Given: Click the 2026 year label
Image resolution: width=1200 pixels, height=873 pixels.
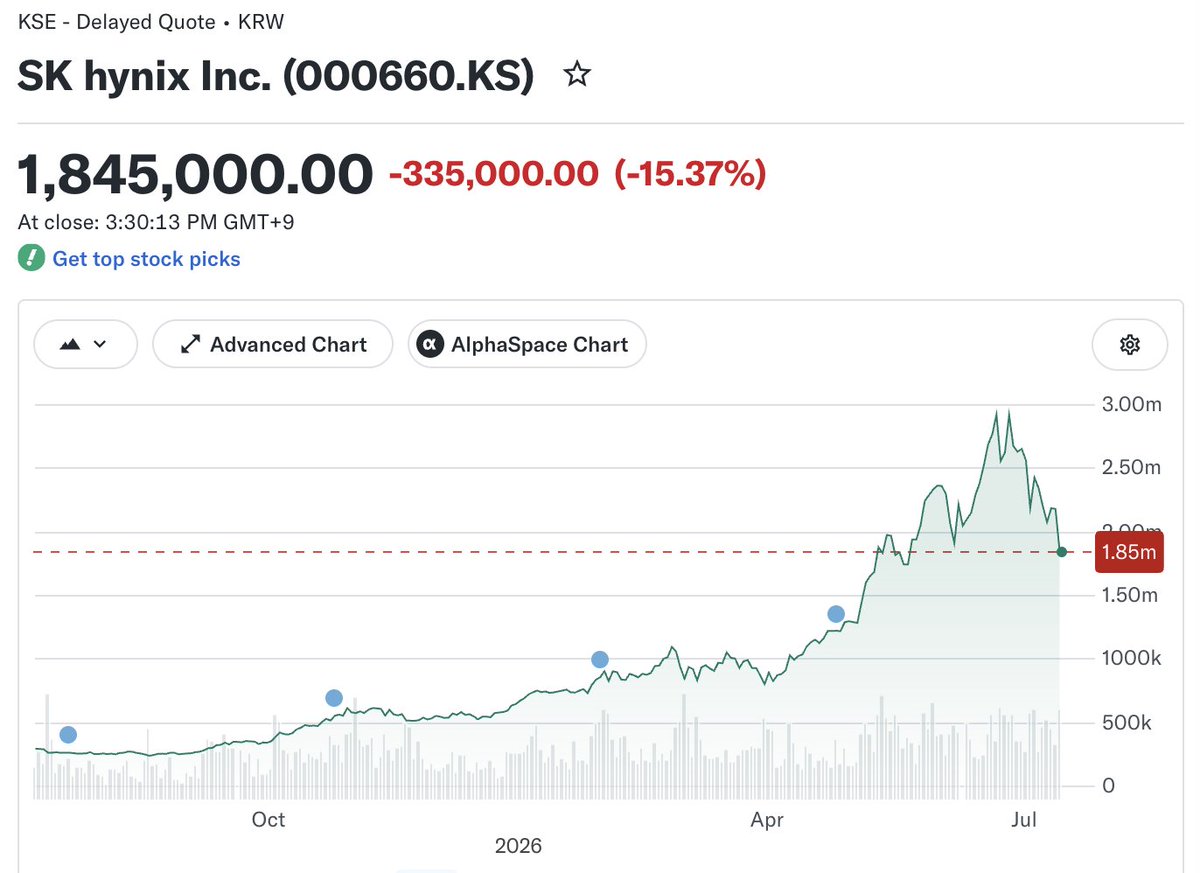Looking at the screenshot, I should pos(518,846).
